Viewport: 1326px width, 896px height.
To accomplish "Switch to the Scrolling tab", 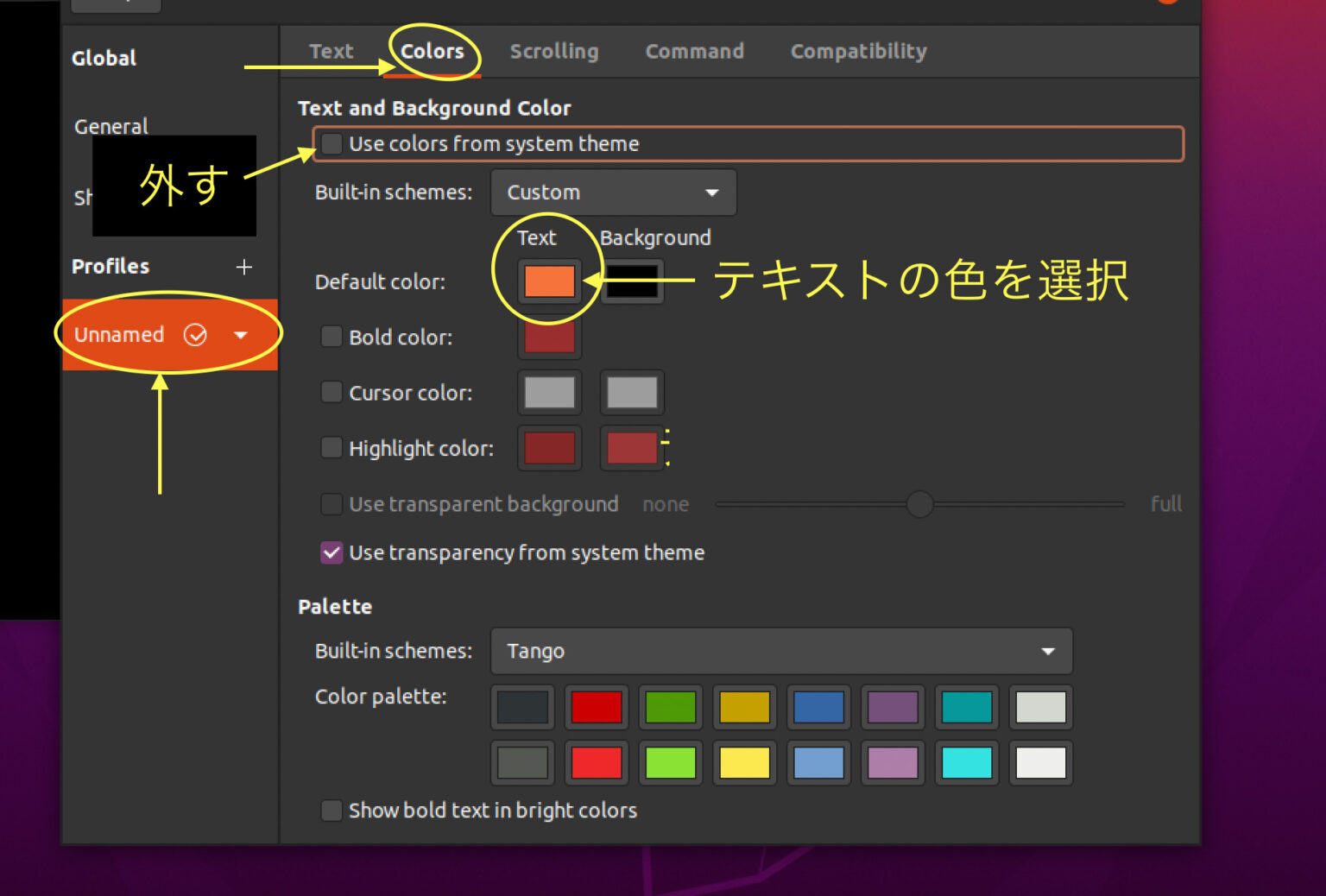I will [x=553, y=51].
